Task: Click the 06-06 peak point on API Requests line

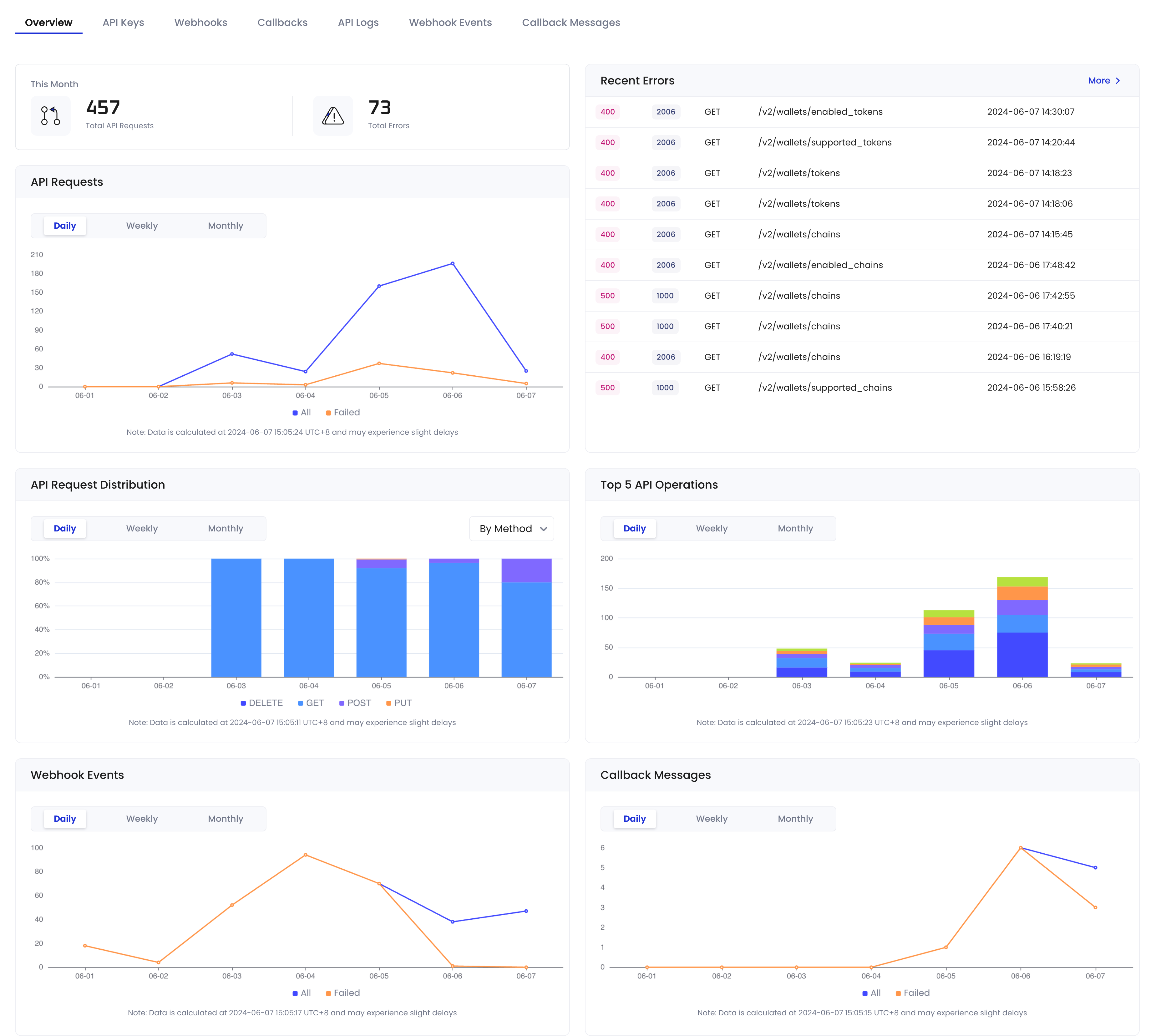Action: click(x=453, y=264)
